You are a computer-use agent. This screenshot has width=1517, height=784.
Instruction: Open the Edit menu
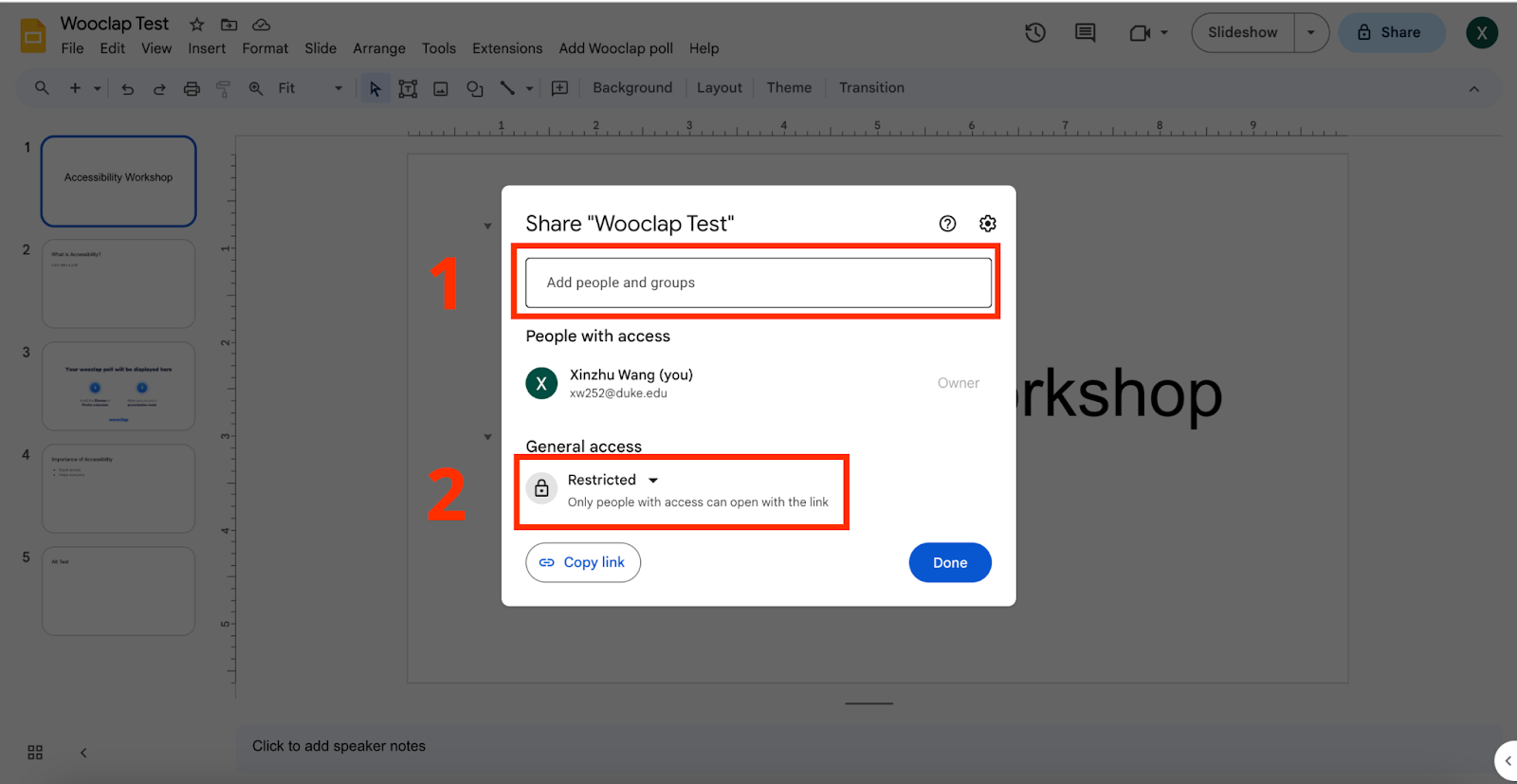(x=112, y=48)
